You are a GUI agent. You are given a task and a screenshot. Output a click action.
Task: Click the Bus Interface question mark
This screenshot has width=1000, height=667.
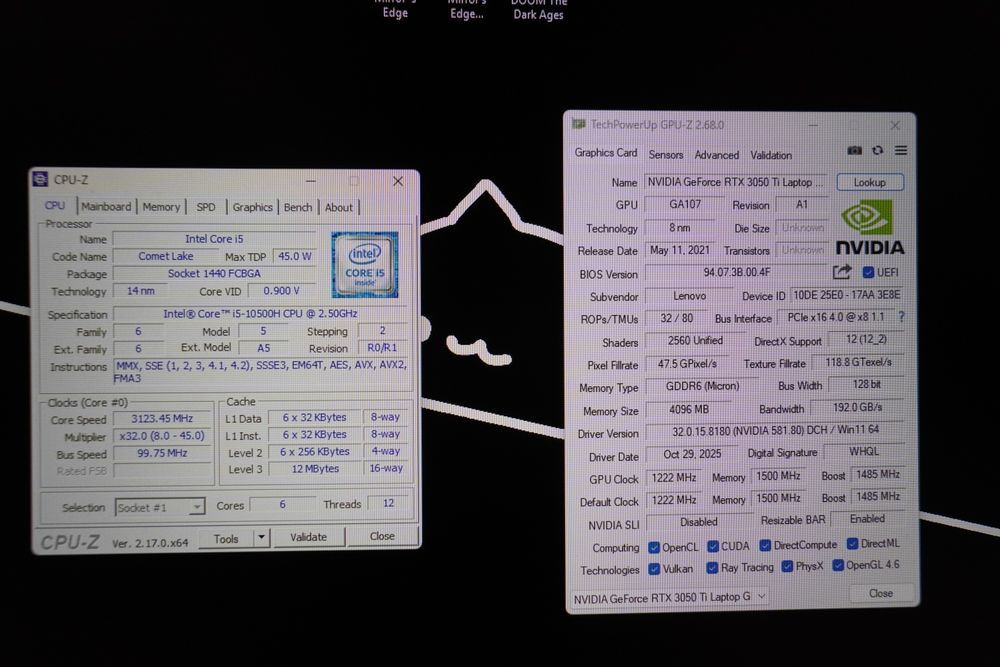(901, 316)
